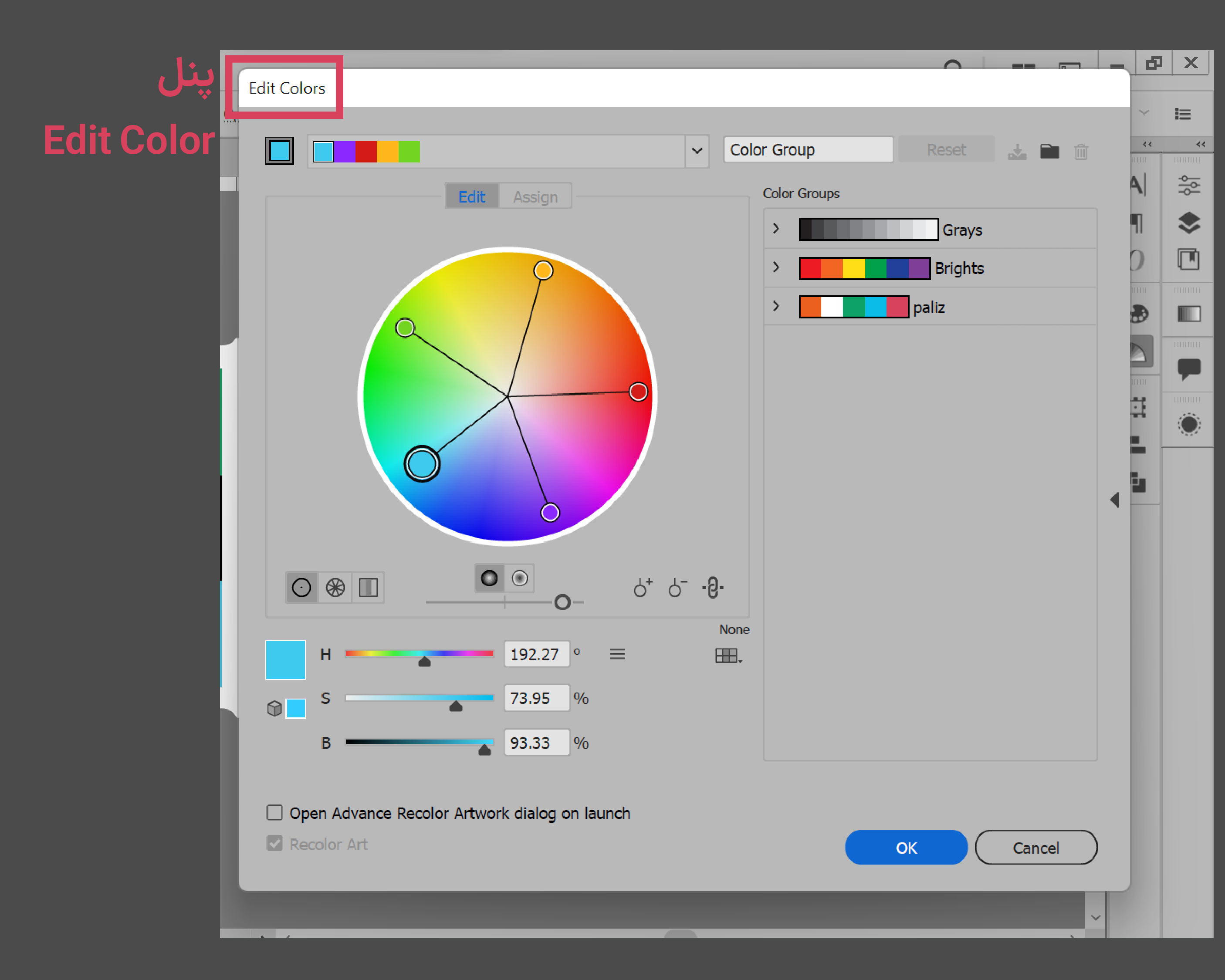Screen dimensions: 1225x980
Task: Select the segmented color wheel display icon
Action: point(335,588)
